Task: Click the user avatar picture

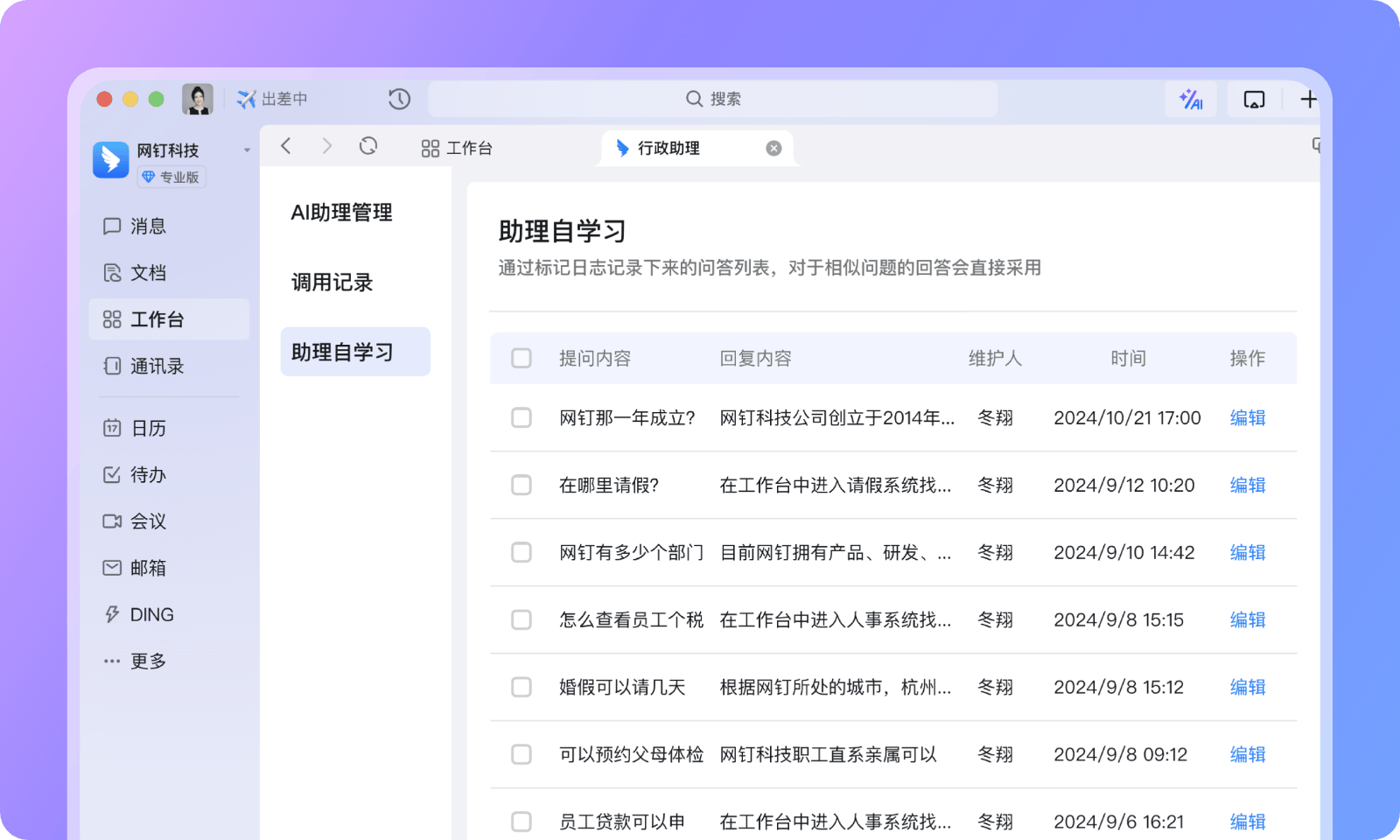Action: pos(198,99)
